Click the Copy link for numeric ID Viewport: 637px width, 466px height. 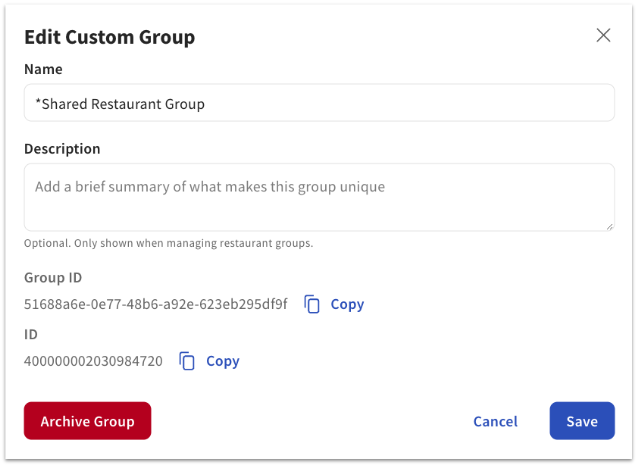[x=223, y=361]
